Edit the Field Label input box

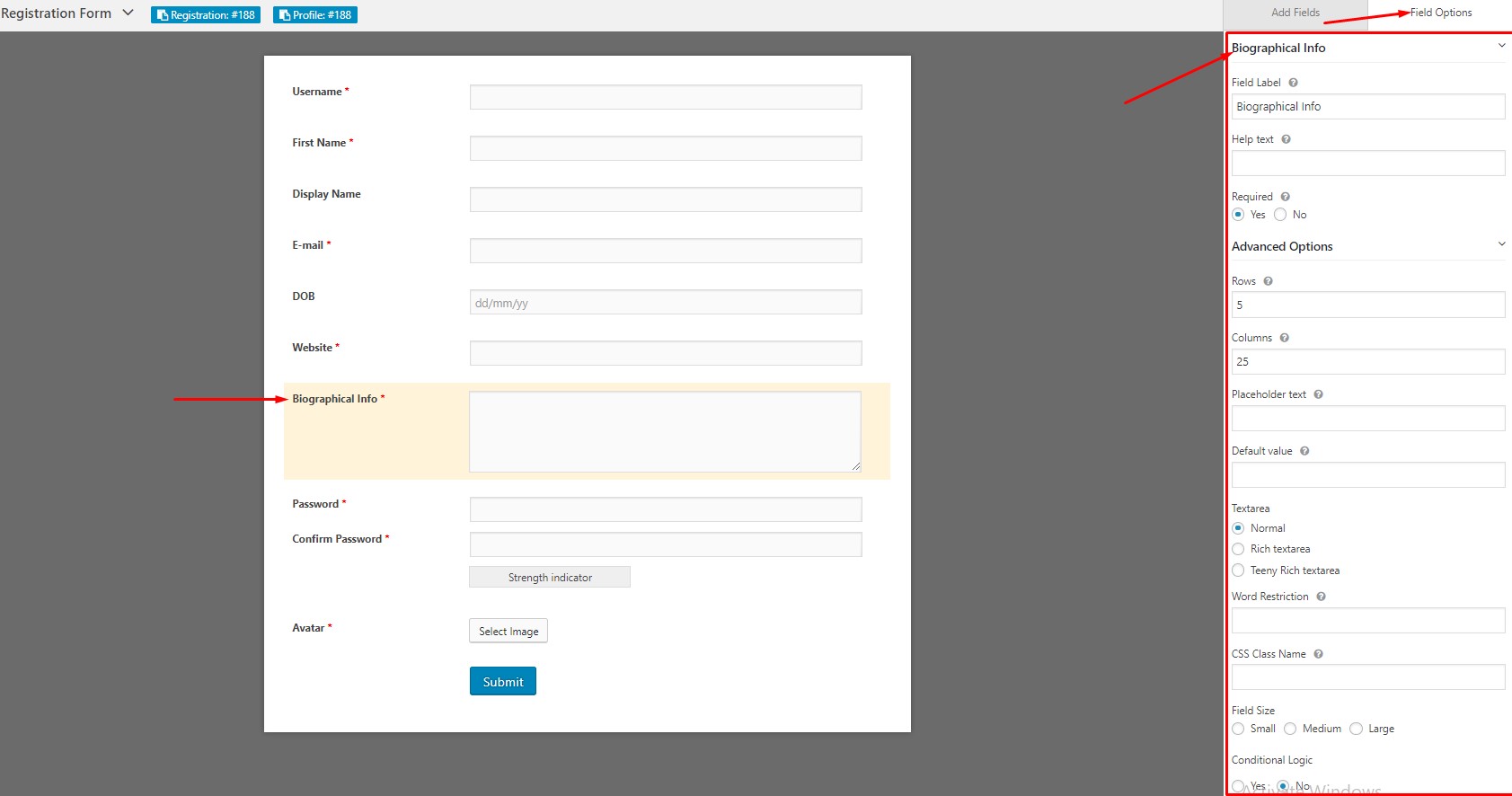pyautogui.click(x=1368, y=106)
